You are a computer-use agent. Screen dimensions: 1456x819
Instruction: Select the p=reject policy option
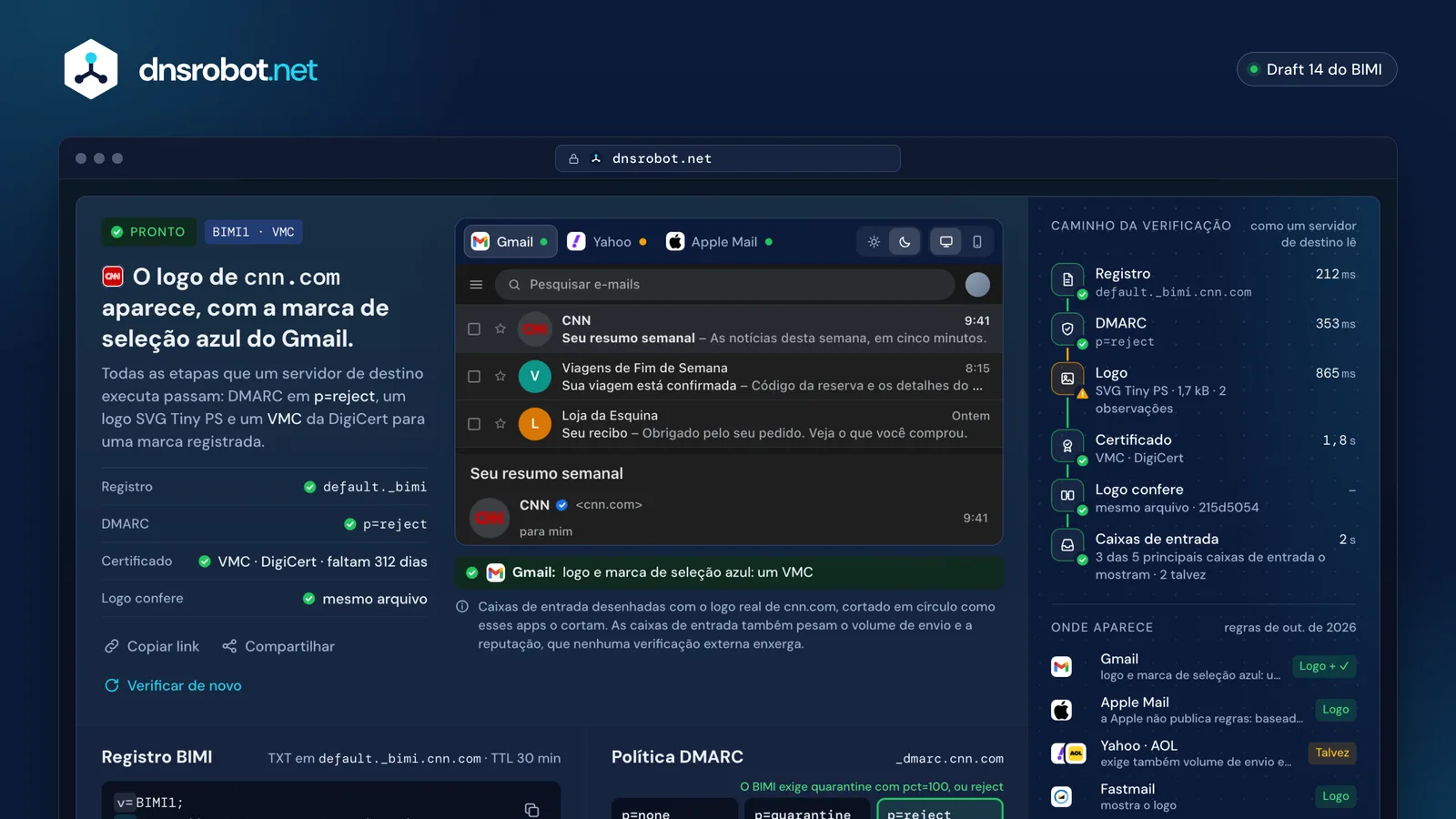(940, 810)
